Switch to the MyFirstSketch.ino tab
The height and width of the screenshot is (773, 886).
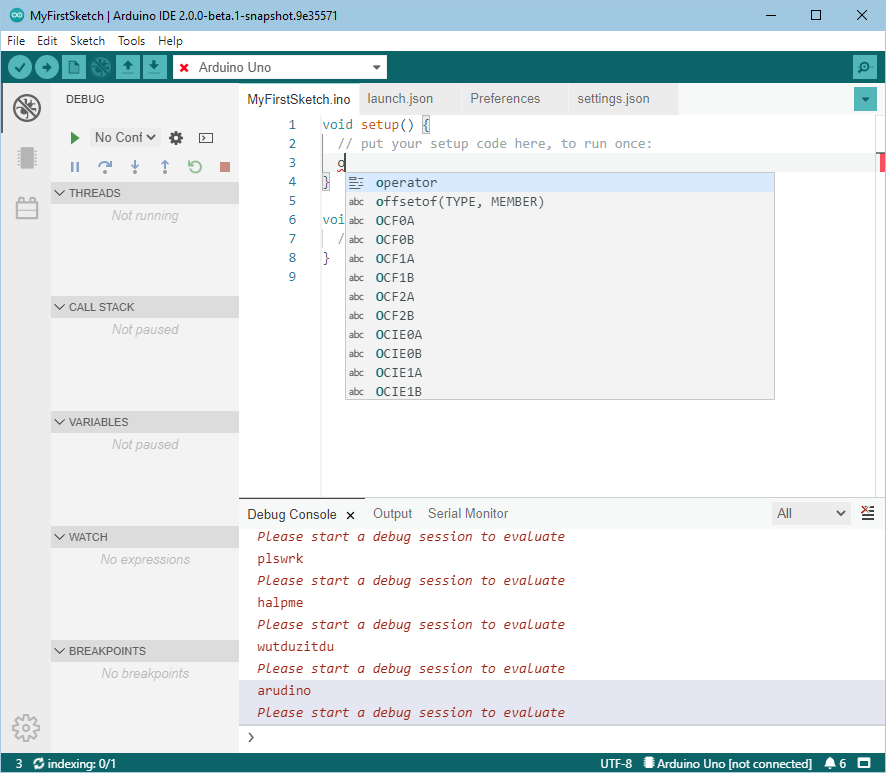click(x=298, y=99)
